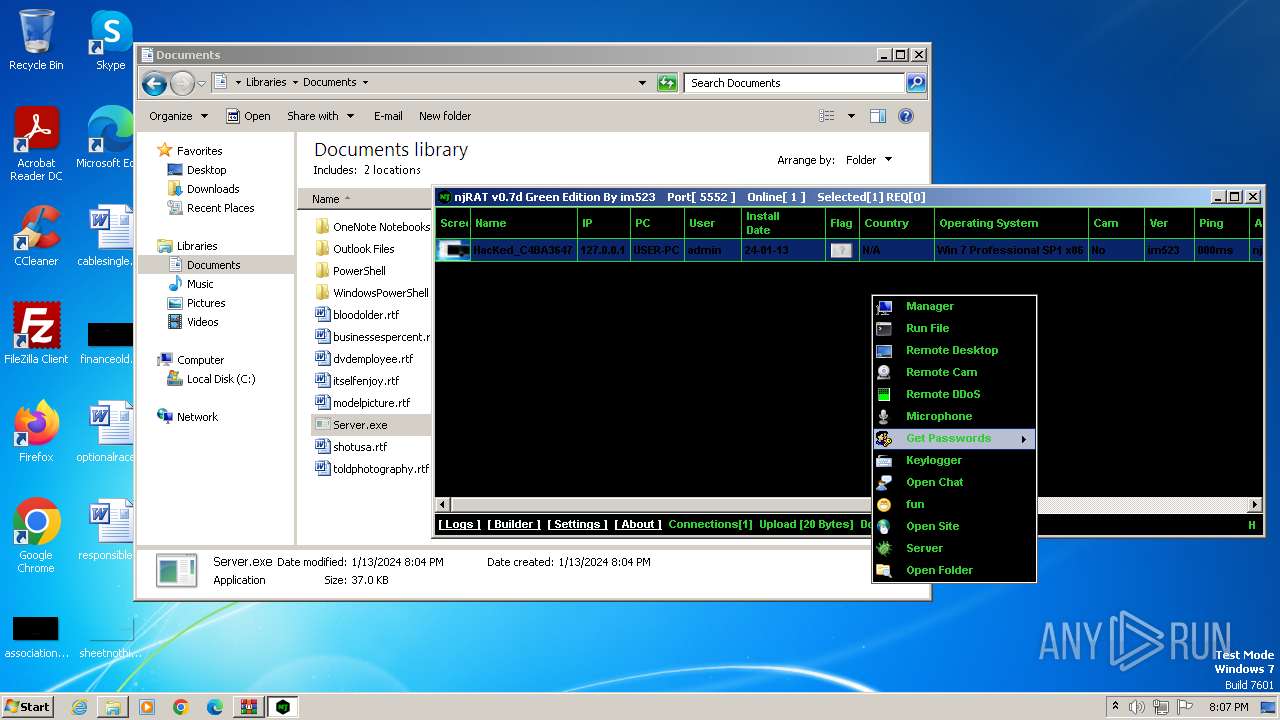Viewport: 1280px width, 720px height.
Task: Open njRAT Settings link
Action: pos(577,524)
